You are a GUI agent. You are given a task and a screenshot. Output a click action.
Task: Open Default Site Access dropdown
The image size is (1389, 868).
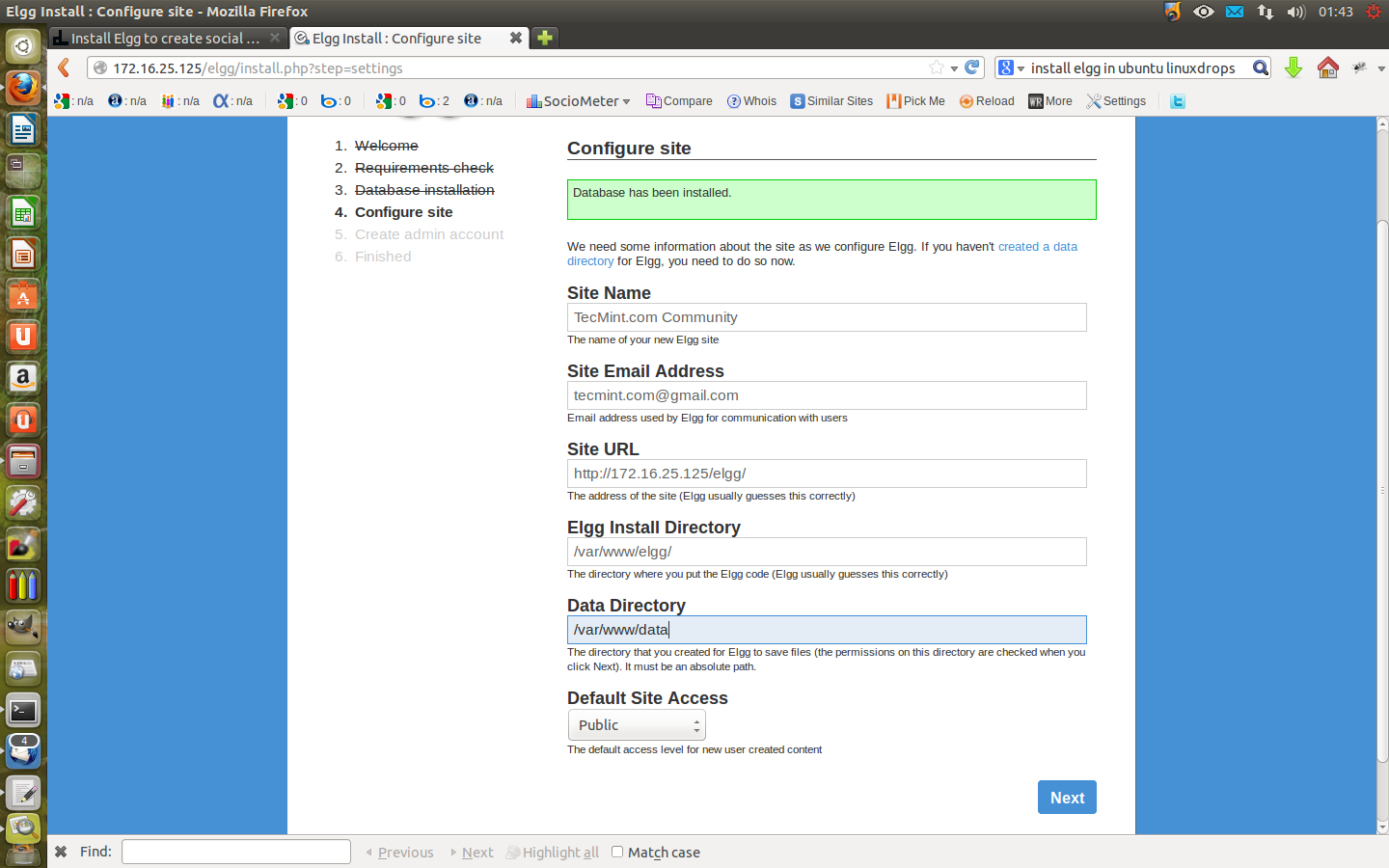[637, 725]
